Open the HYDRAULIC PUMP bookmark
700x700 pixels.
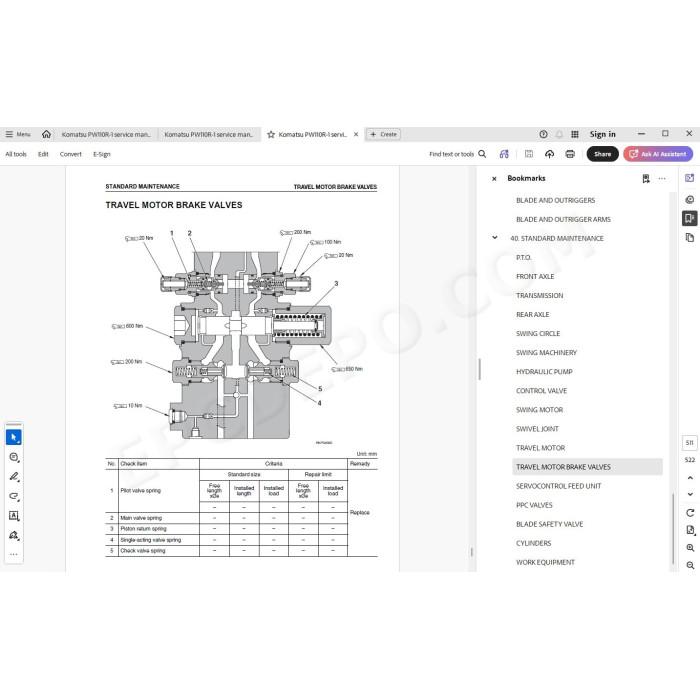pos(544,372)
